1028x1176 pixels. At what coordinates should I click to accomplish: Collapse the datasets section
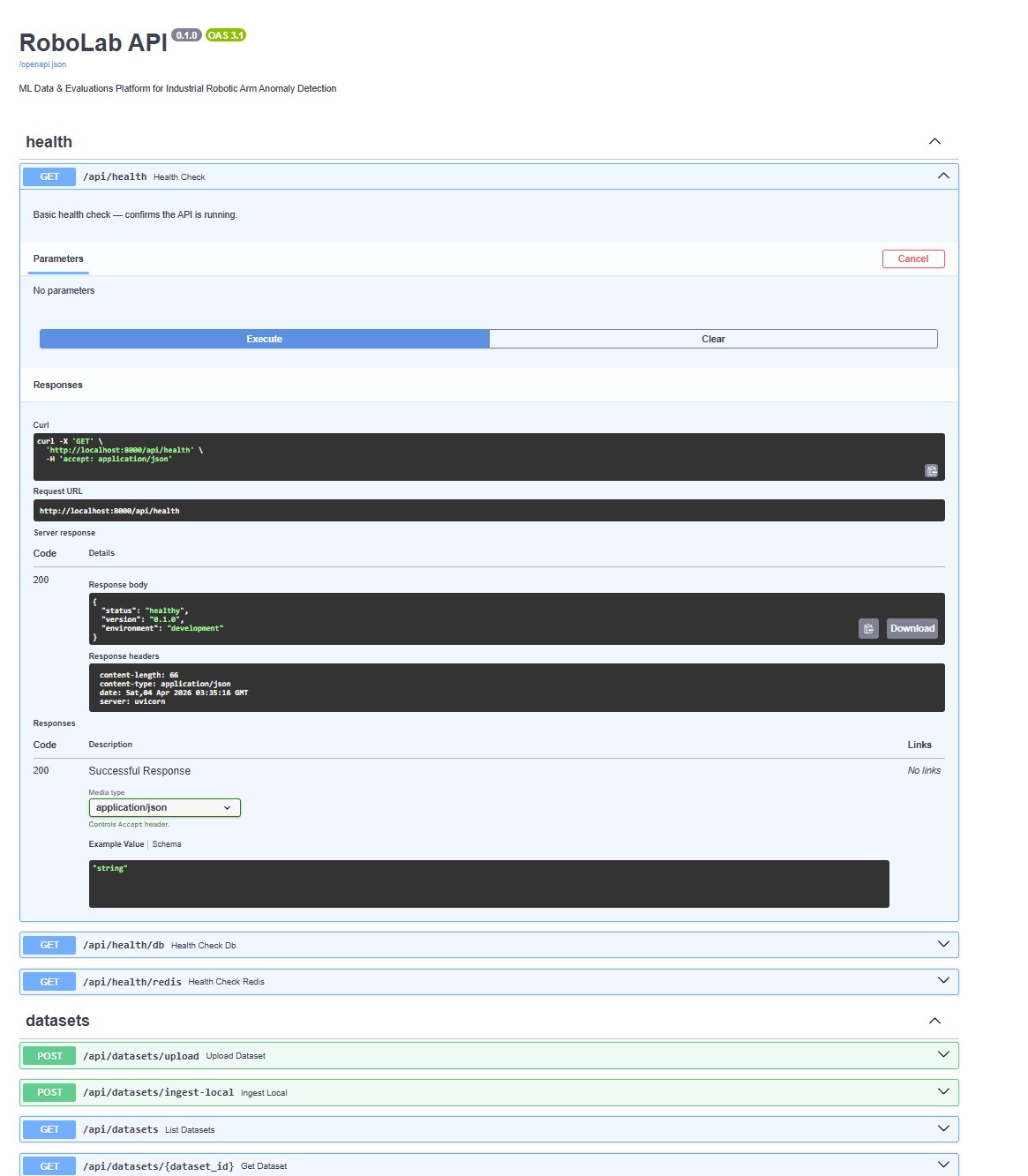coord(934,1021)
